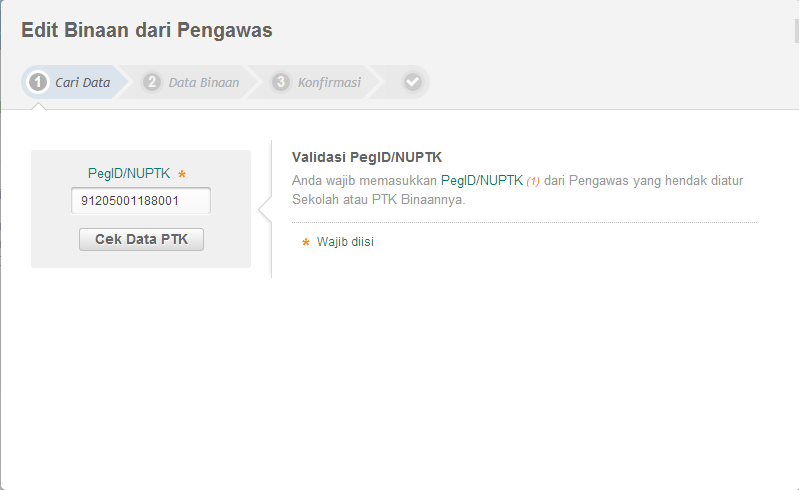Screen dimensions: 799x490
Task: Click the step 1 number circle icon
Action: tap(38, 82)
